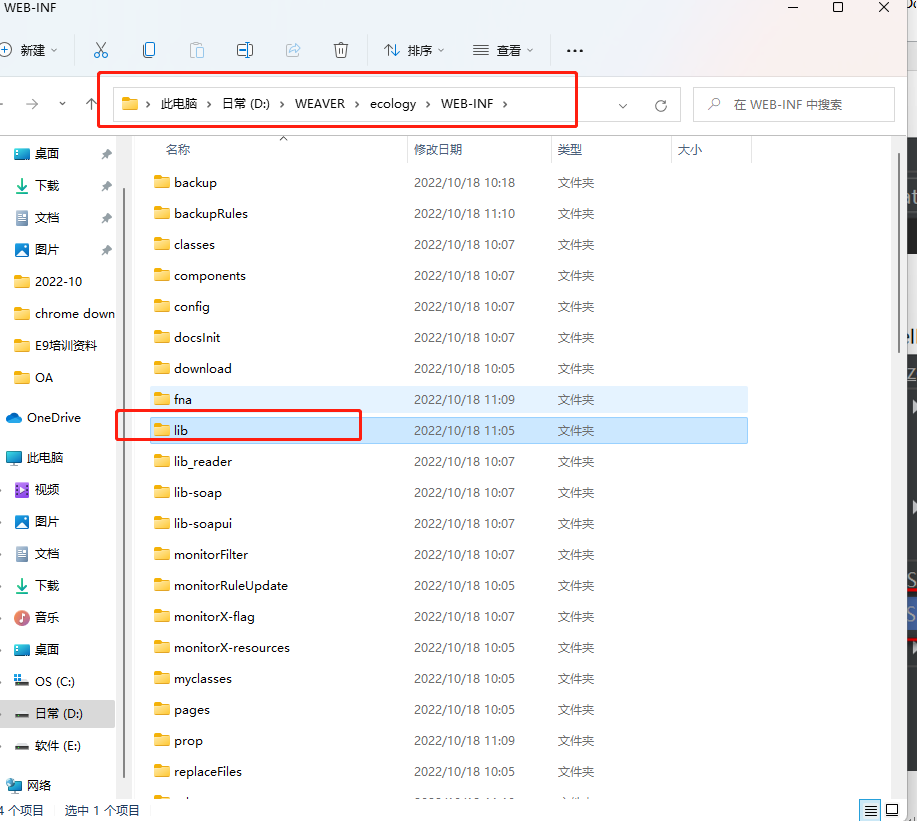Open the more options ellipsis menu

coord(574,50)
